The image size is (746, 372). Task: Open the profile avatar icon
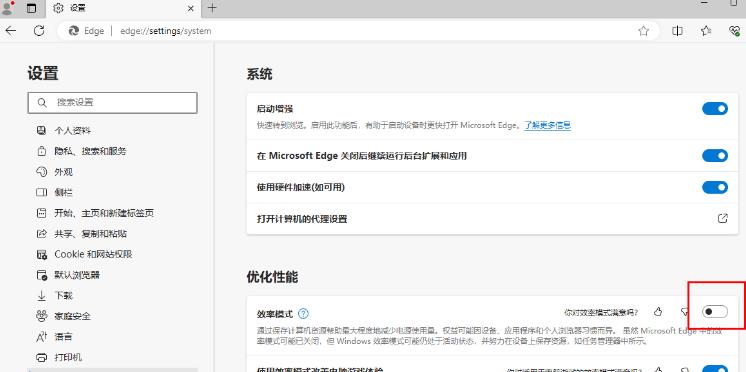coord(8,8)
